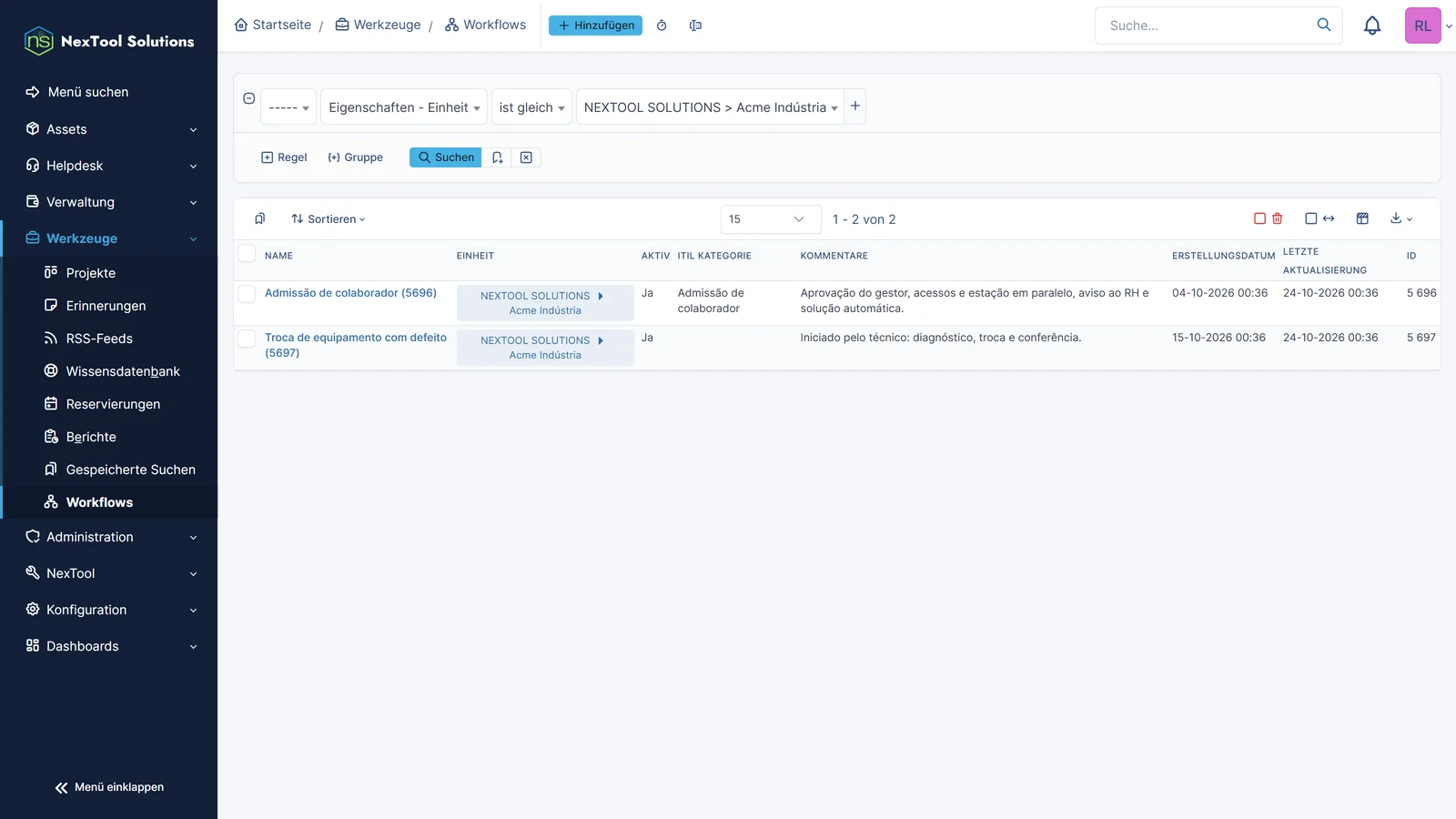Click the search magnifier icon in top bar
Viewport: 1456px width, 819px height.
tap(1324, 25)
